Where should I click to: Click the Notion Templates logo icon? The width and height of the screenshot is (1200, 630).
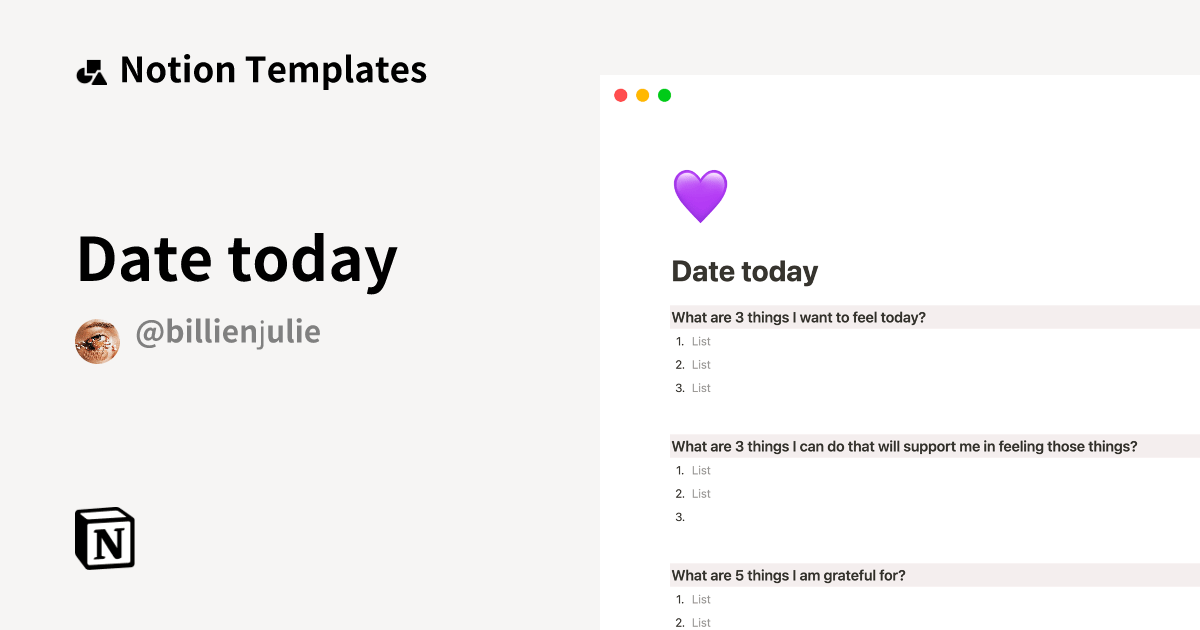[x=93, y=69]
